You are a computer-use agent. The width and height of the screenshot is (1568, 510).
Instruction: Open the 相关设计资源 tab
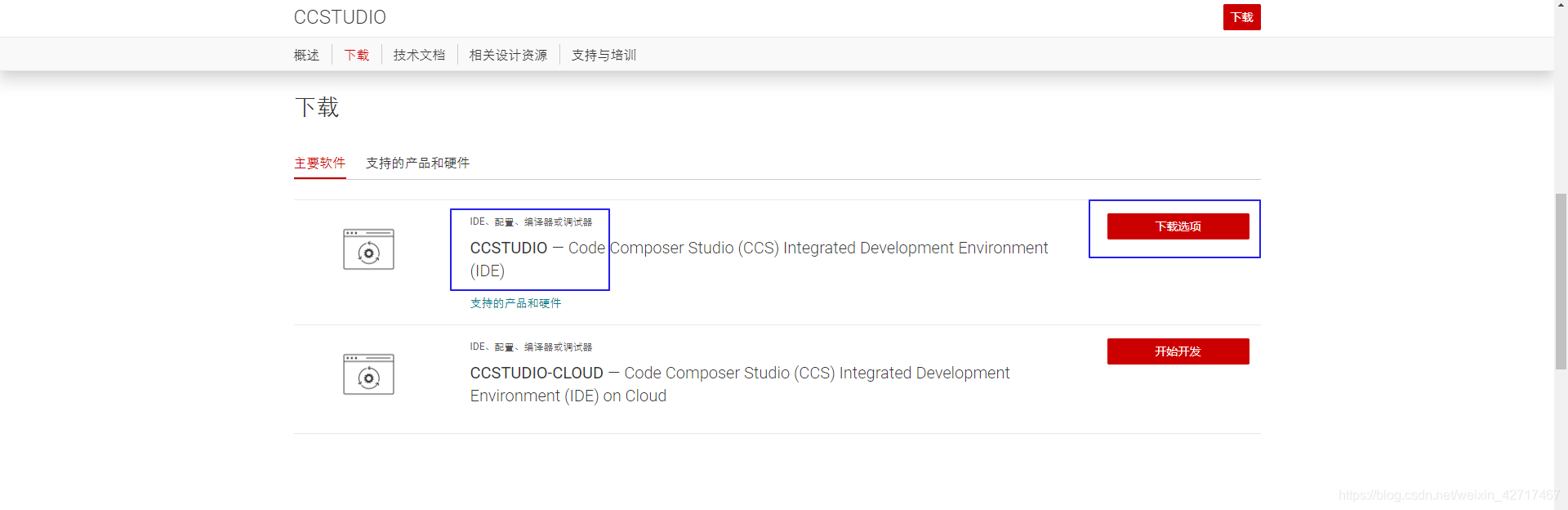508,55
